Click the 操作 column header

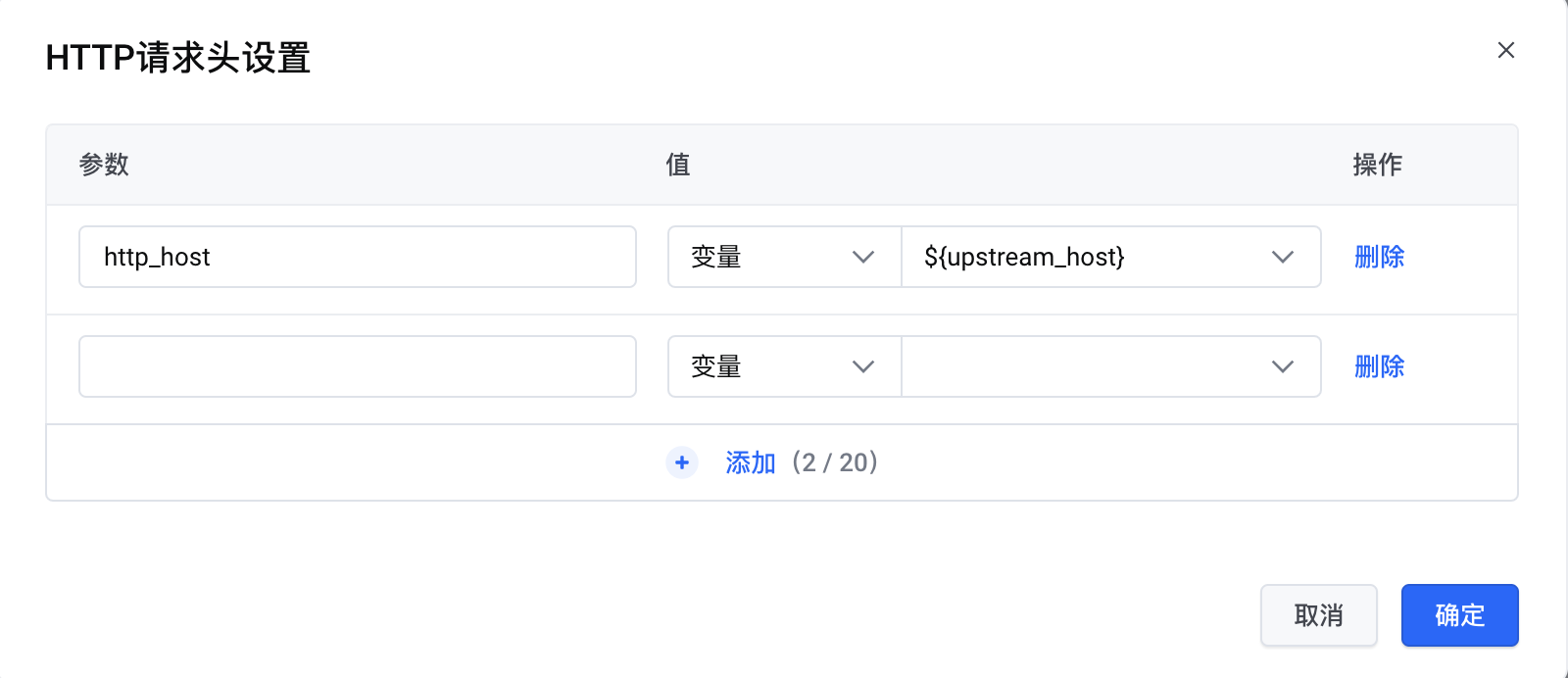(1377, 165)
